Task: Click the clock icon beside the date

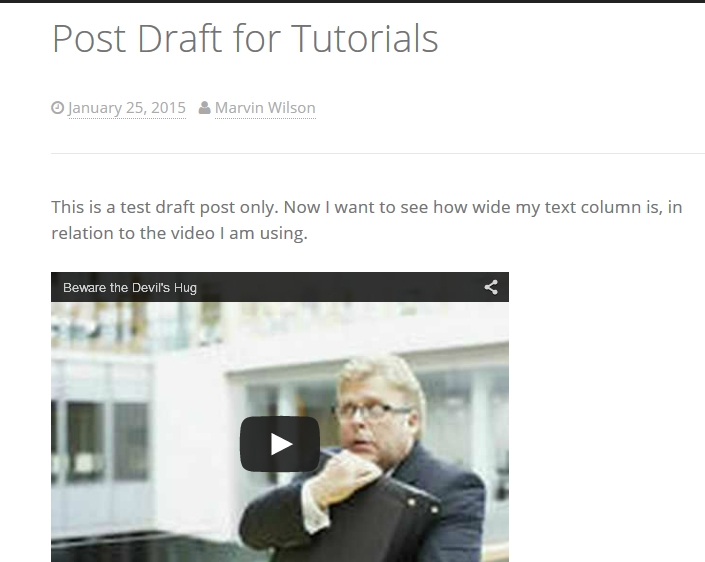Action: (57, 107)
